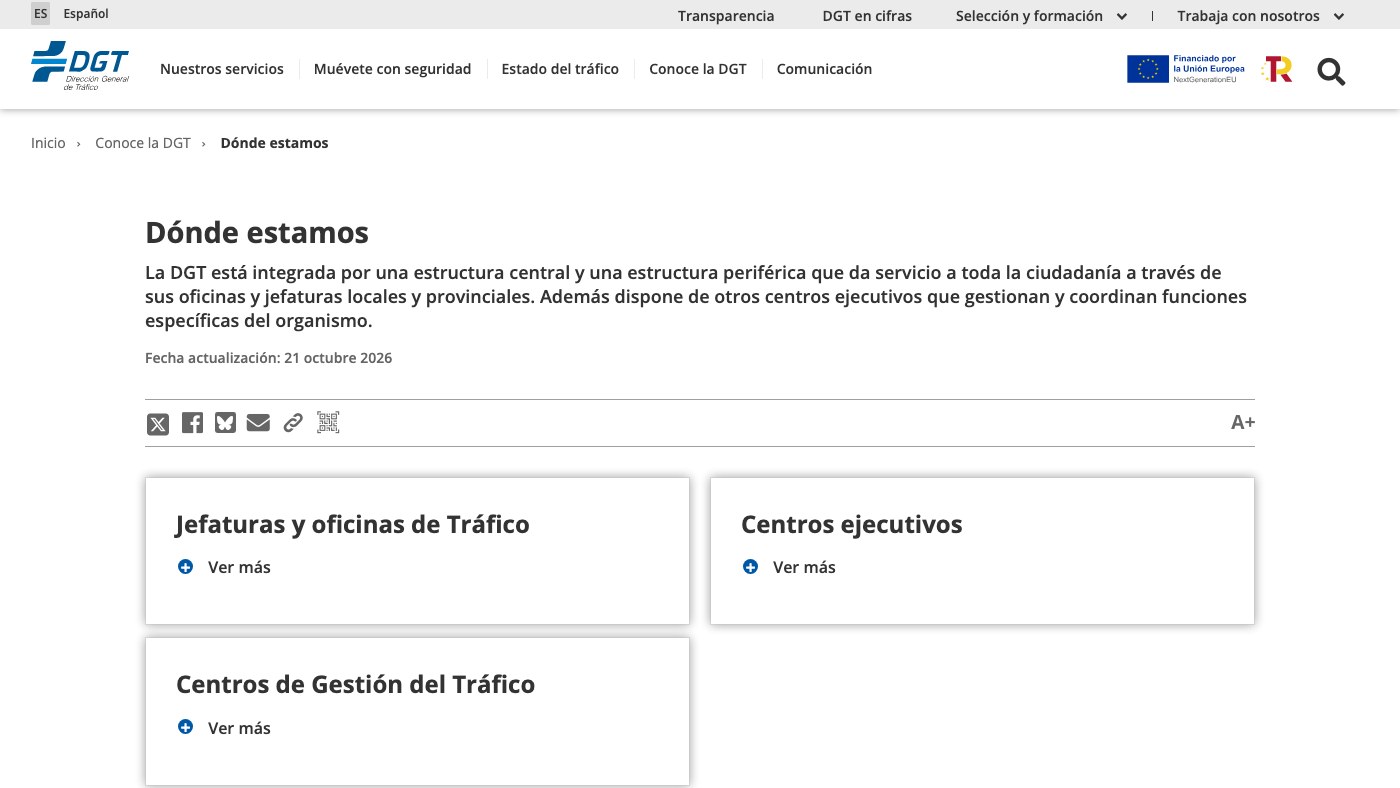1400x788 pixels.
Task: Click the 'Dónde estamos' breadcrumb text
Action: 274,143
